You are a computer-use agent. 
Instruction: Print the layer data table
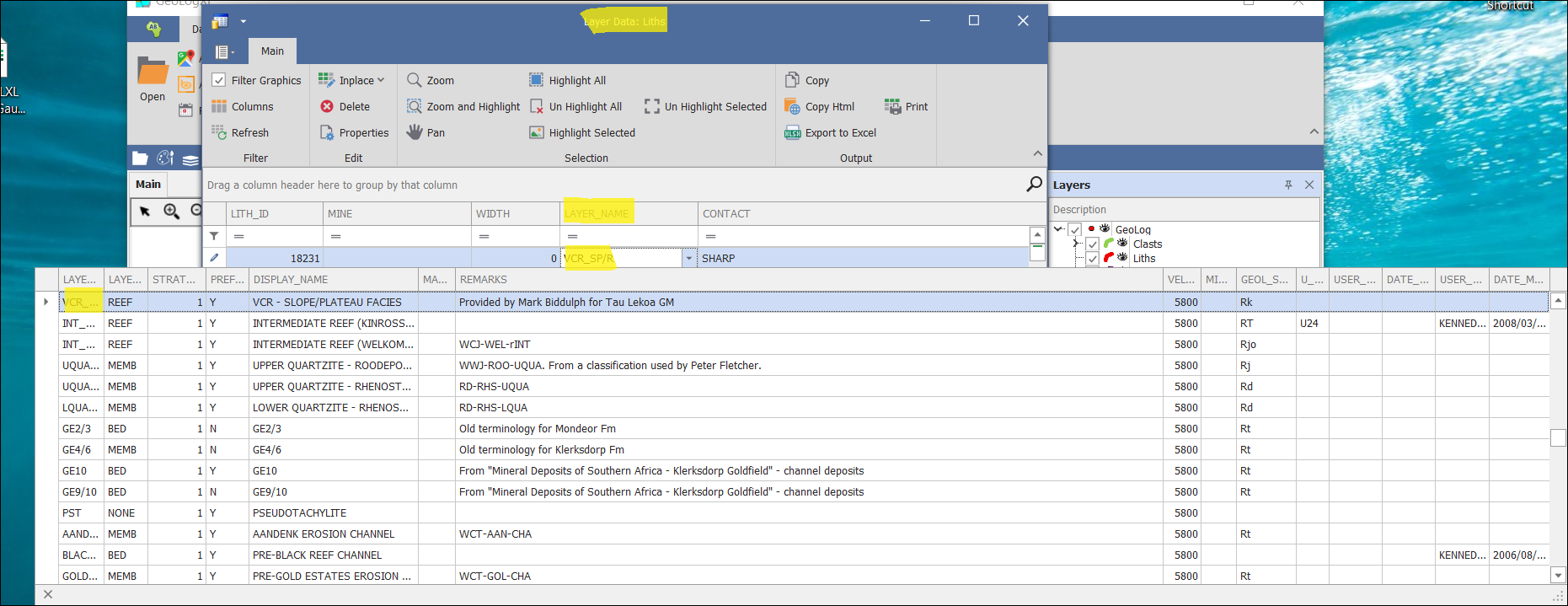tap(892, 106)
